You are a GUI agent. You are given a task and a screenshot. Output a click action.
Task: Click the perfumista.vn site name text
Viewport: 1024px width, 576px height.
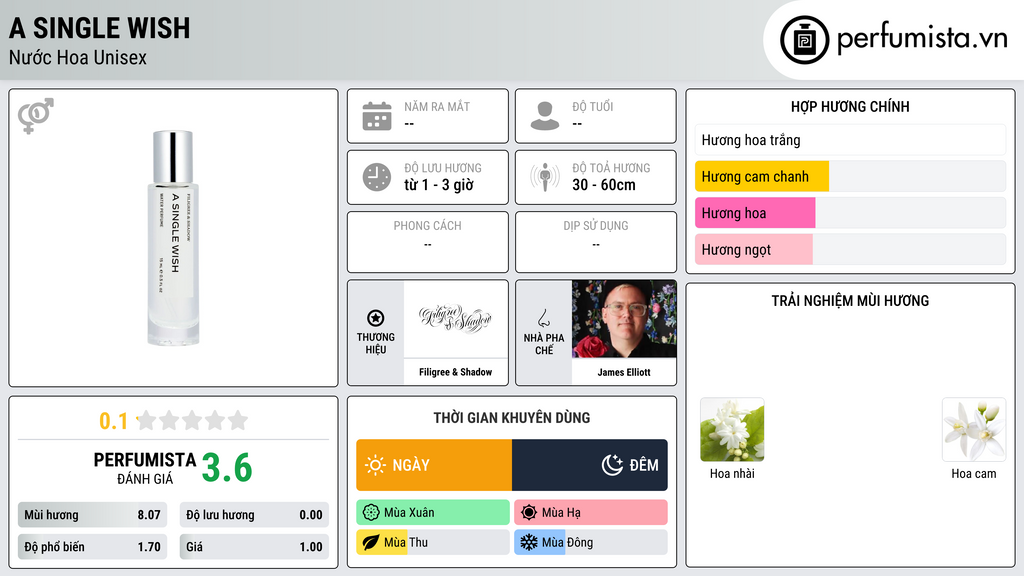pos(922,38)
